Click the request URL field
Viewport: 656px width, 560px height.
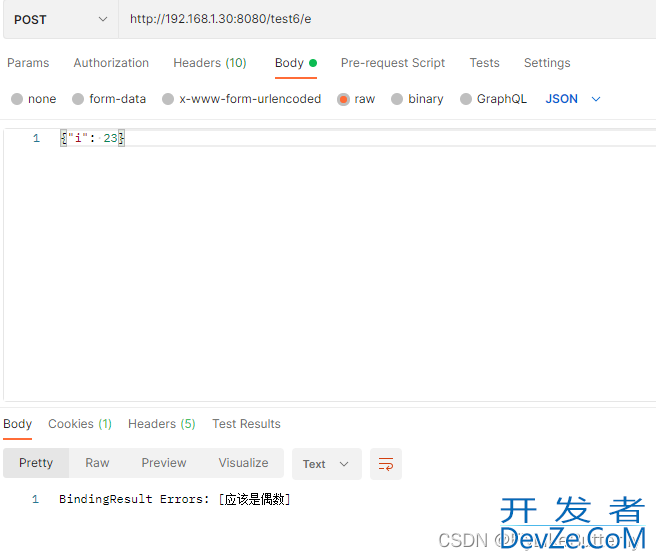click(x=387, y=19)
